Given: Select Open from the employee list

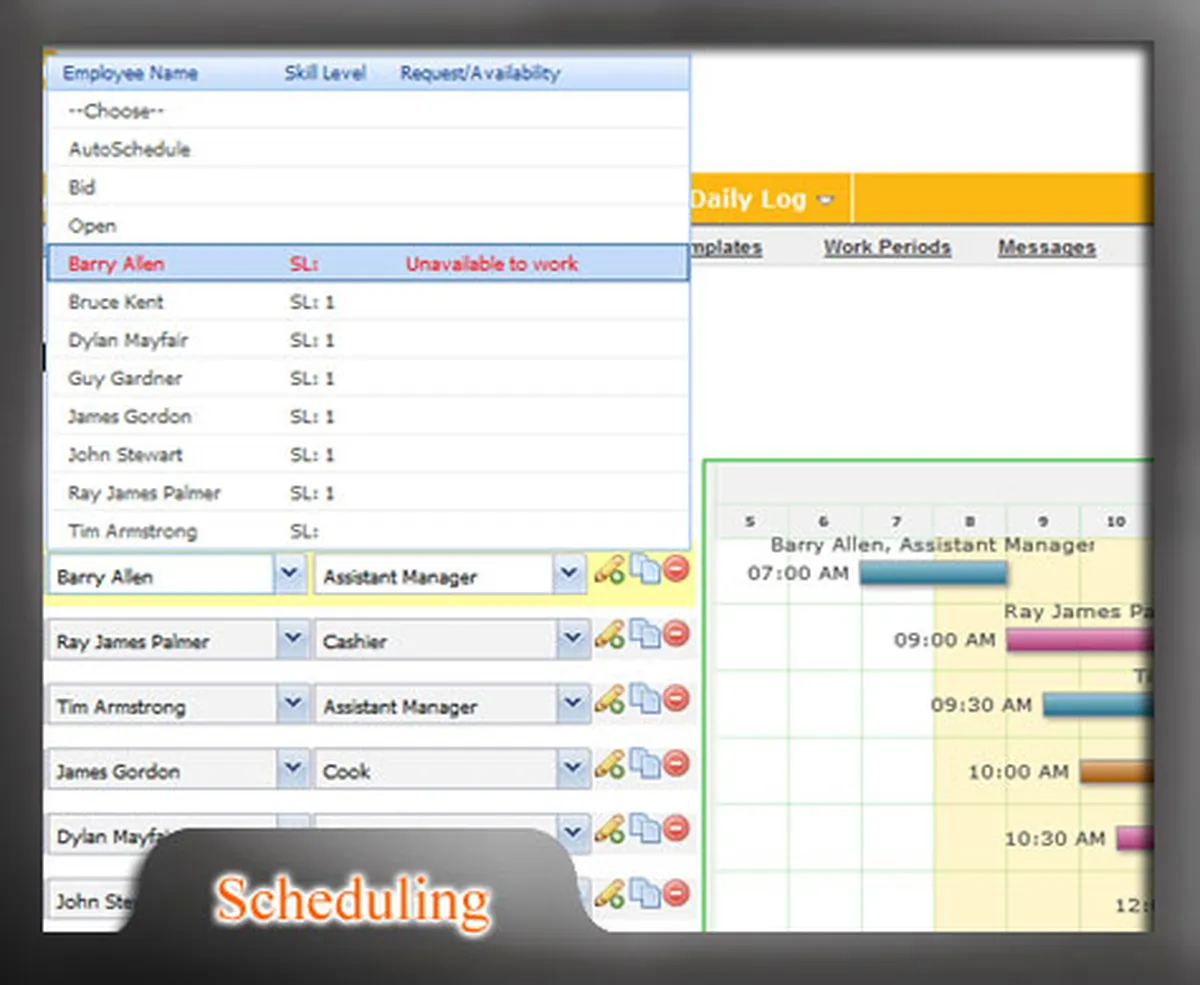Looking at the screenshot, I should (369, 225).
